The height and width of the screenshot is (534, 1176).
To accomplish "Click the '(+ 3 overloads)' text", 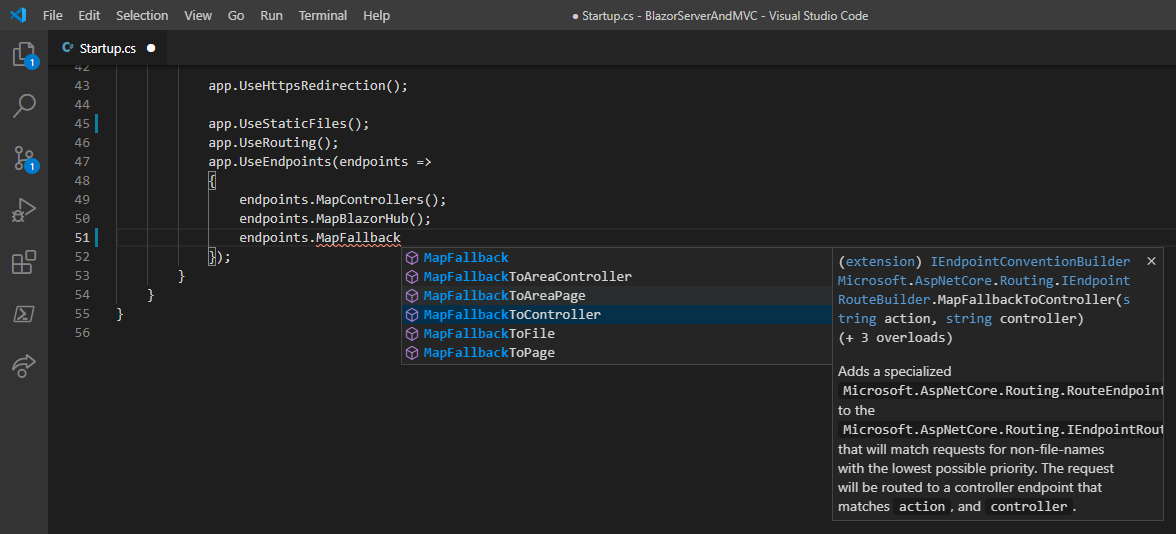I will click(896, 338).
